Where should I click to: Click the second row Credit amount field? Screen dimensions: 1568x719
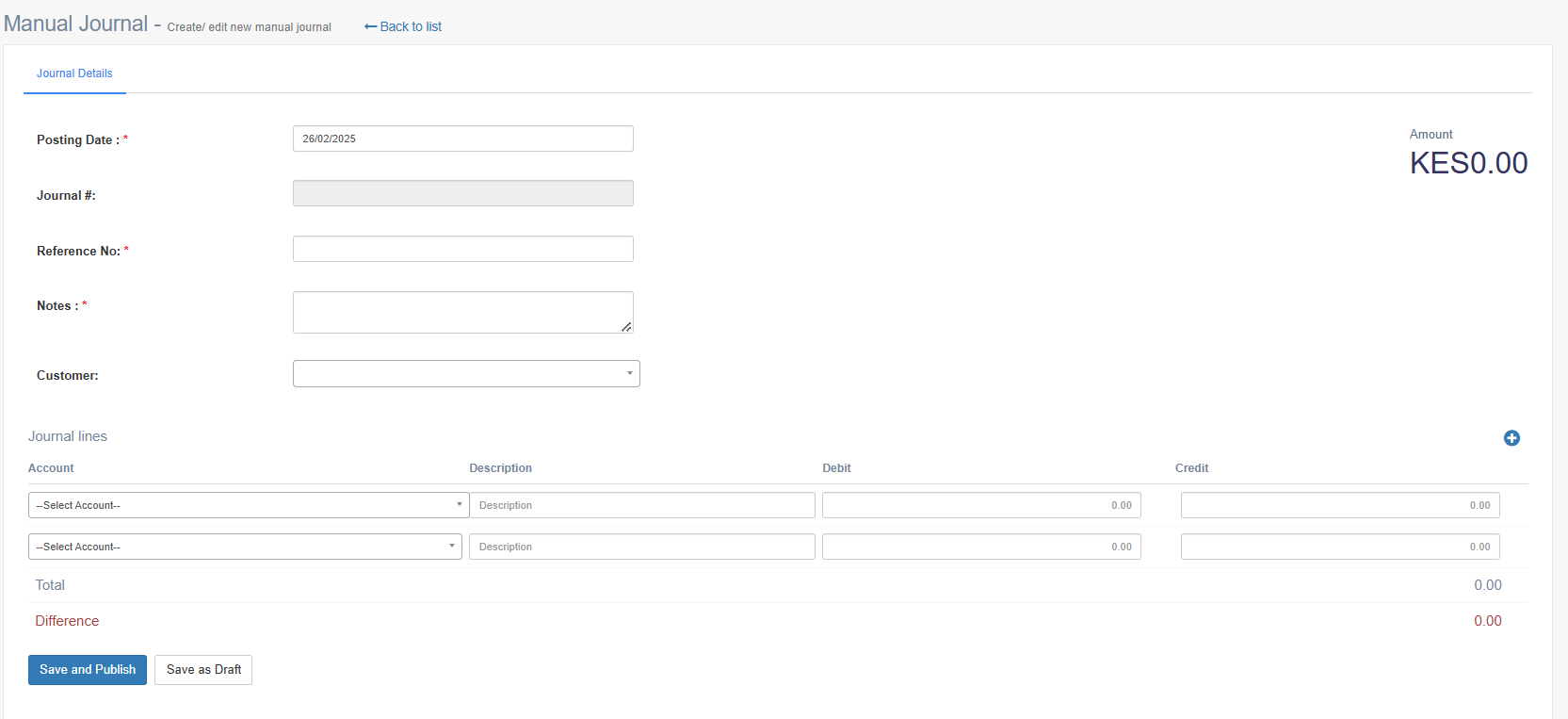coord(1339,547)
